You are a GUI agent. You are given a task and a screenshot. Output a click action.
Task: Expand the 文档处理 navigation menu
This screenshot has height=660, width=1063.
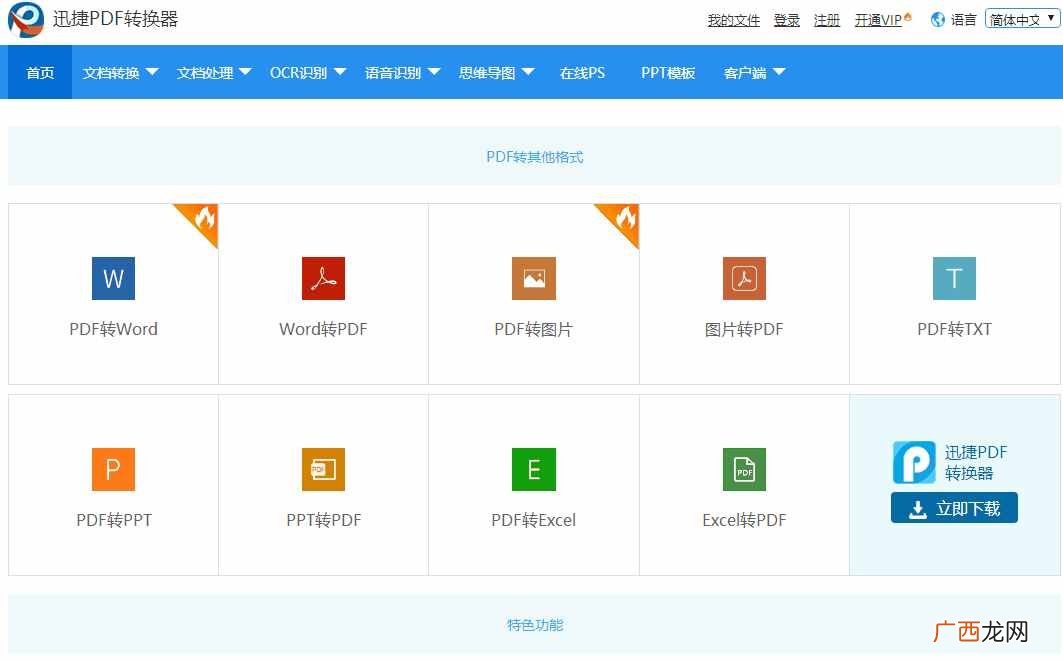[214, 73]
